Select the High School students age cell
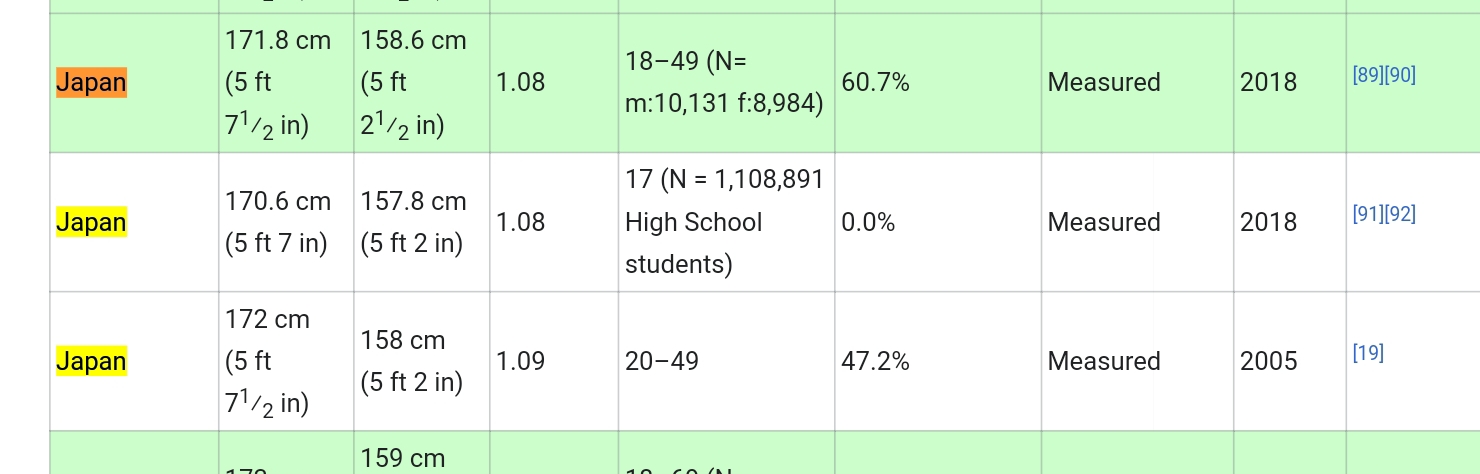Screen dimensions: 1480x474 pos(726,222)
